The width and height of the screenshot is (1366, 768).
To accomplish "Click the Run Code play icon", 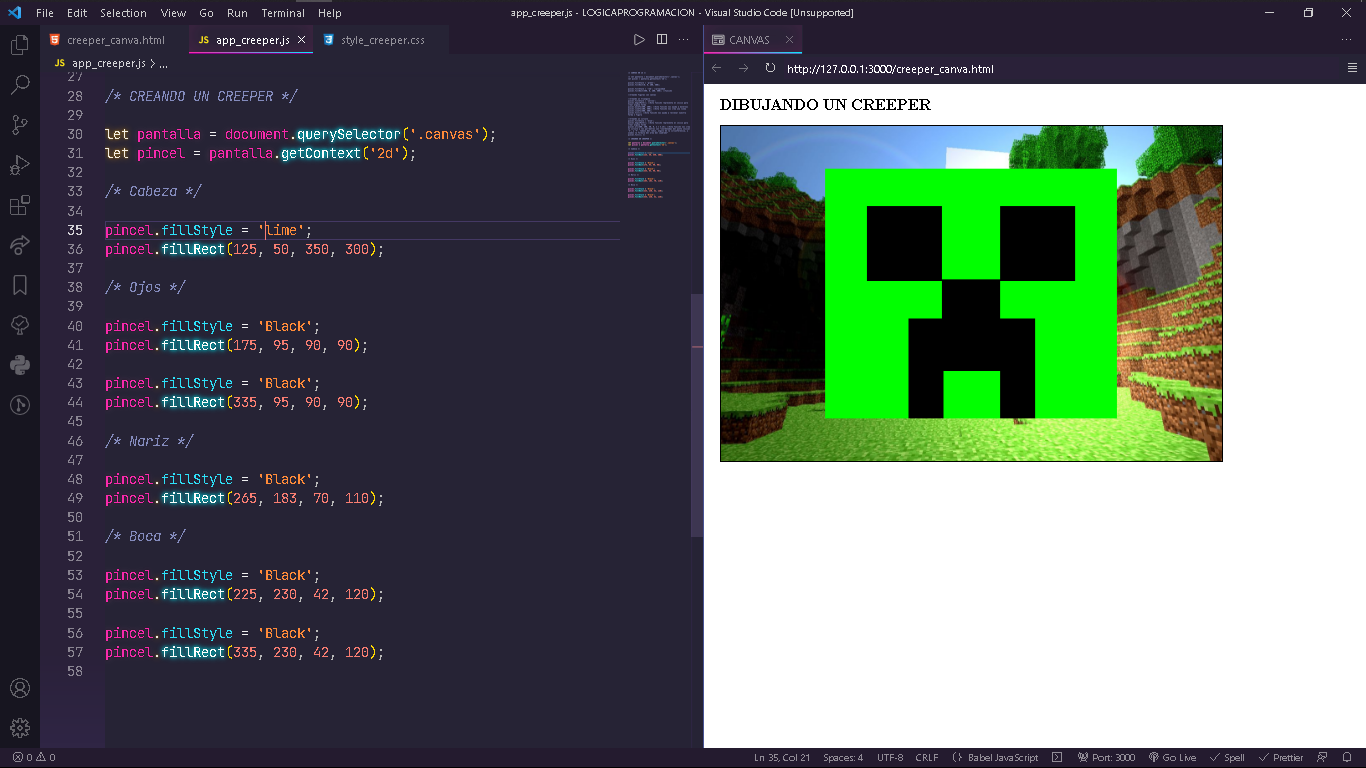I will click(x=639, y=40).
